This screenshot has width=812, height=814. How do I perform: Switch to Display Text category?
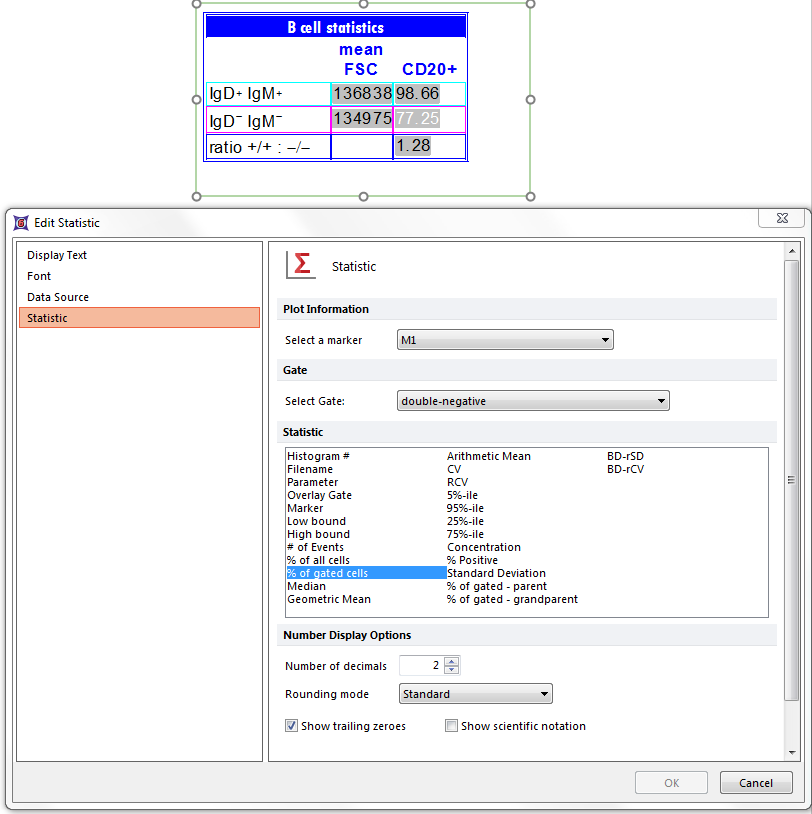click(x=57, y=255)
